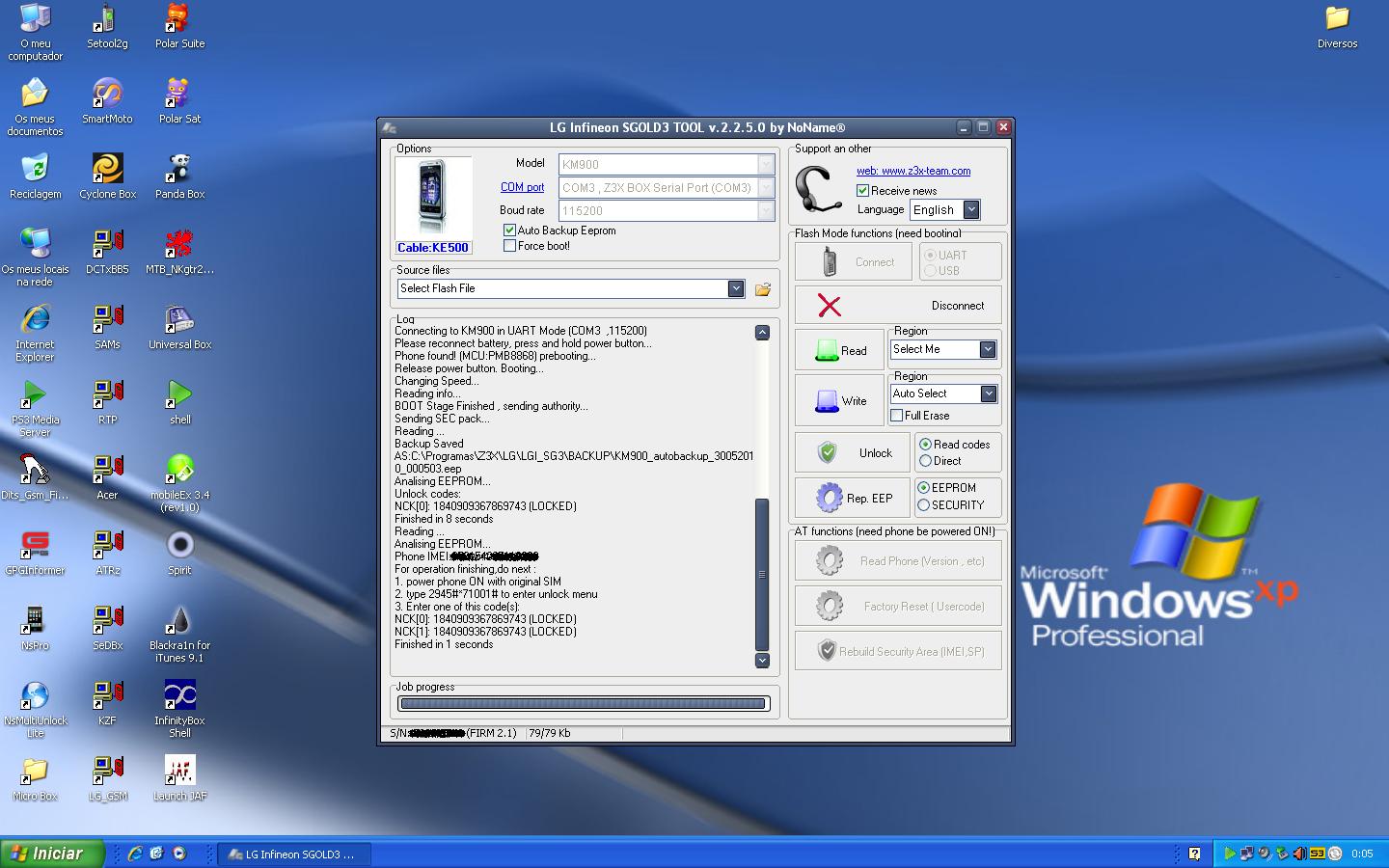Select the USB connection radio button

(x=930, y=271)
